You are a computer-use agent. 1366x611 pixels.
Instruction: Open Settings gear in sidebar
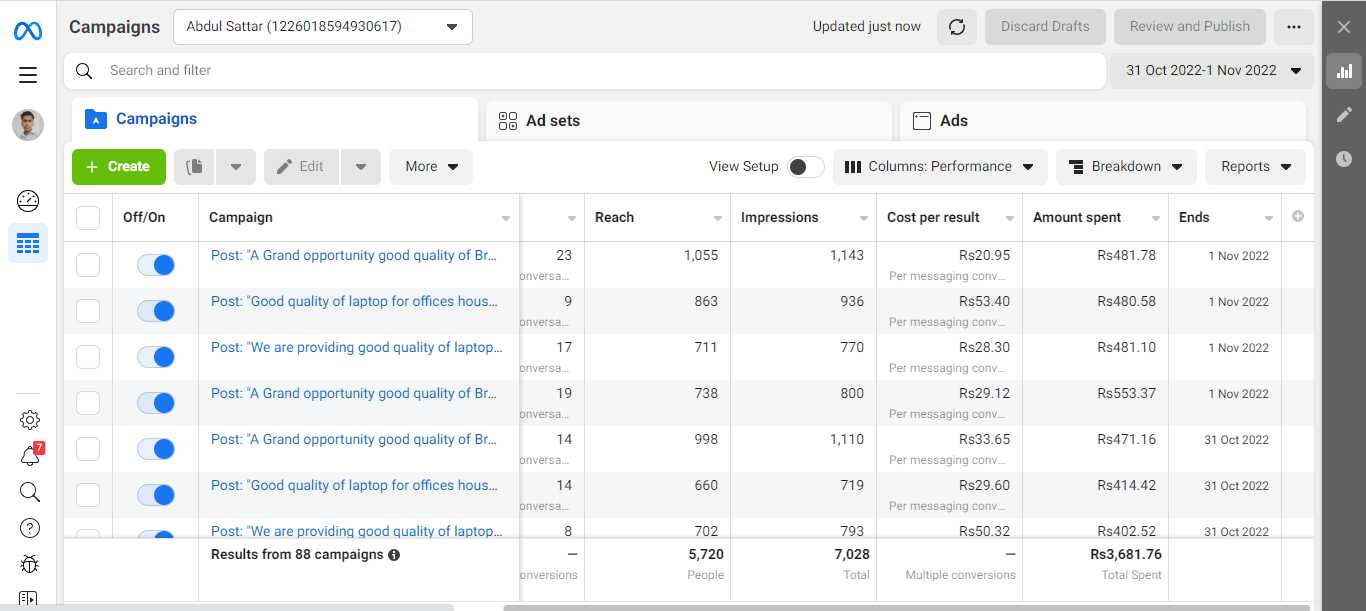click(29, 420)
